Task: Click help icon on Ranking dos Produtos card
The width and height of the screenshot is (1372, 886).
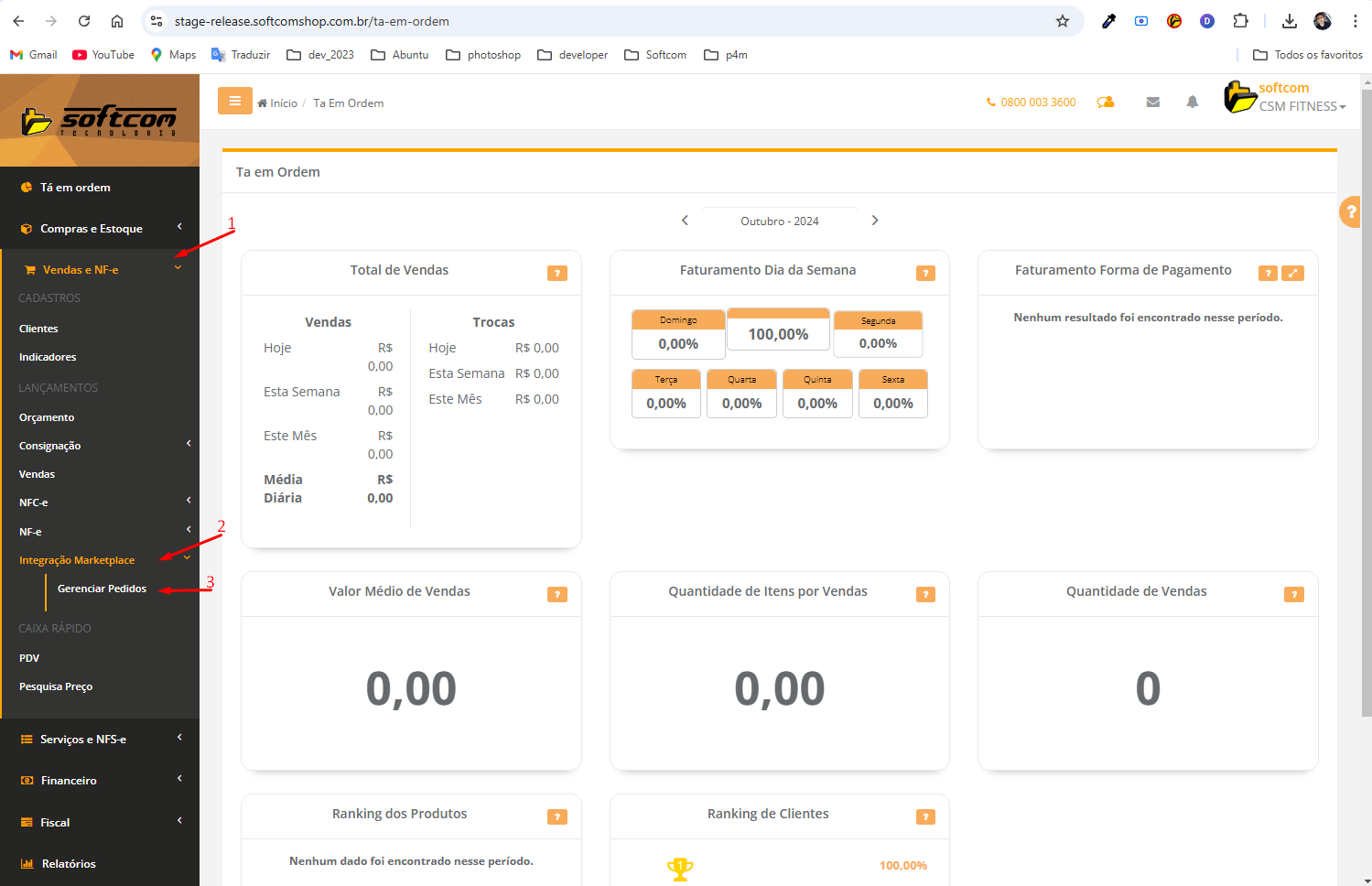Action: point(556,817)
